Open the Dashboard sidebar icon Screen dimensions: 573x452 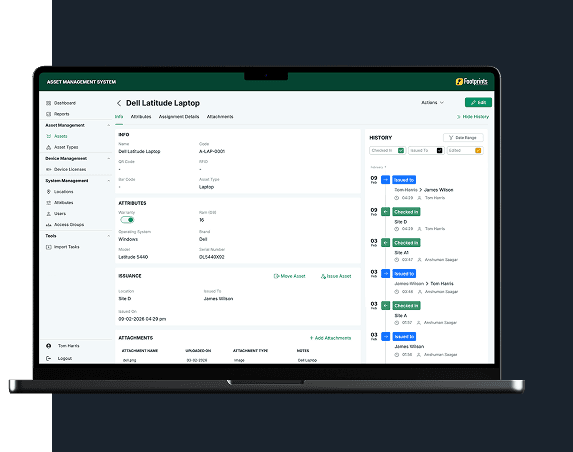(48, 103)
